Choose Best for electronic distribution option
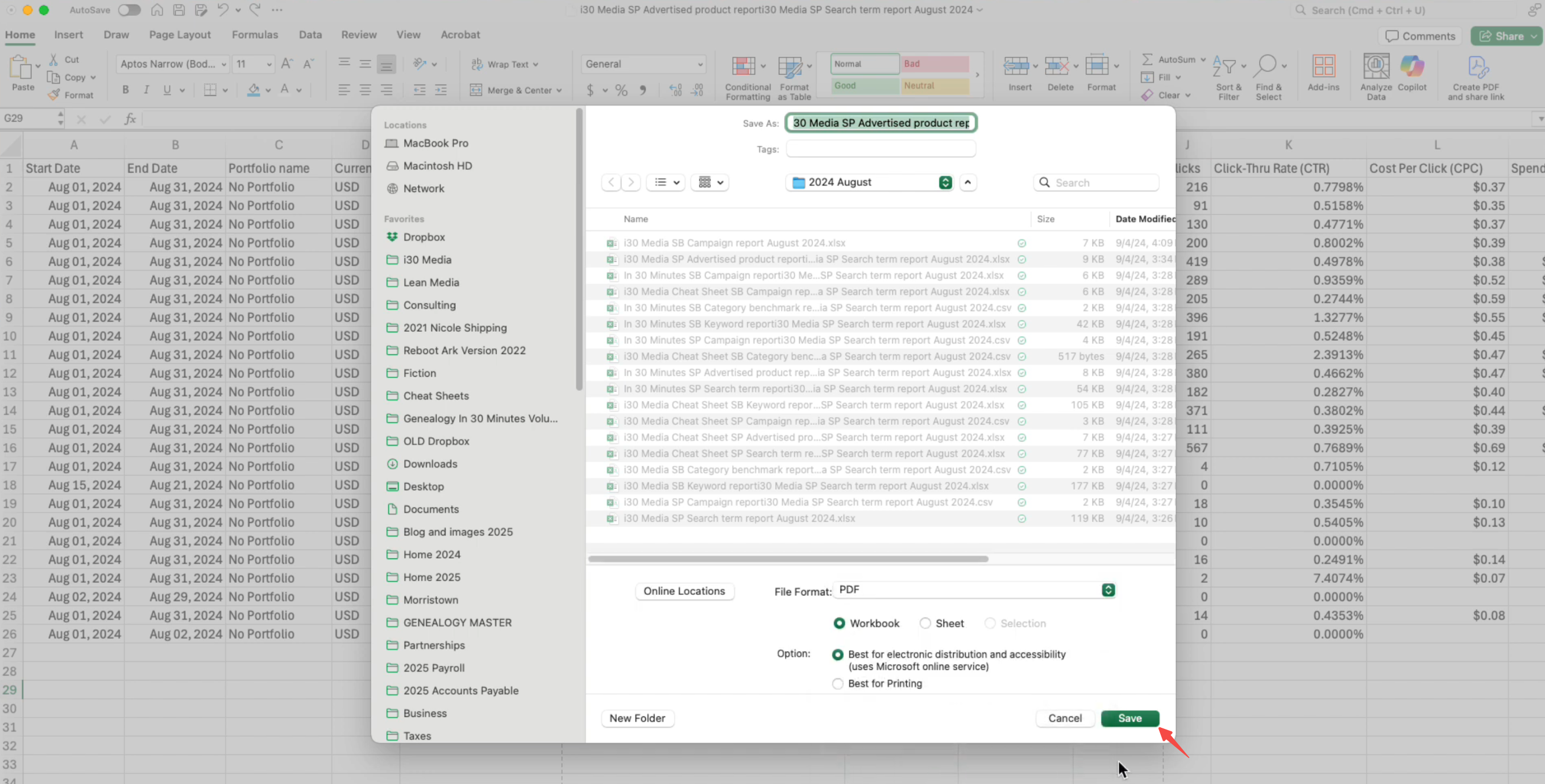 (x=838, y=654)
